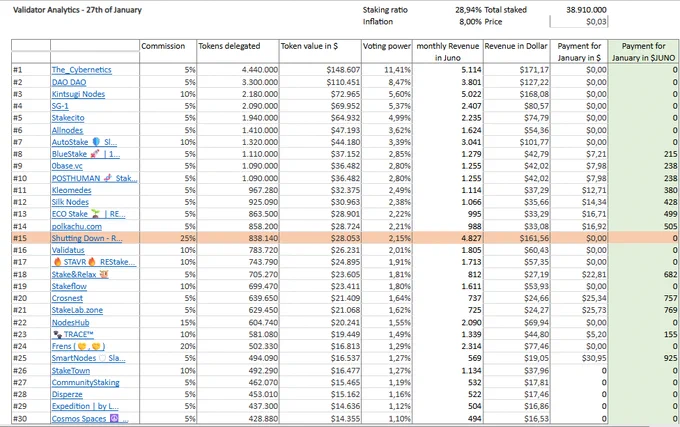Viewport: 680px width, 427px height.
Task: Open the DAO DAO validator link
Action: [69, 82]
